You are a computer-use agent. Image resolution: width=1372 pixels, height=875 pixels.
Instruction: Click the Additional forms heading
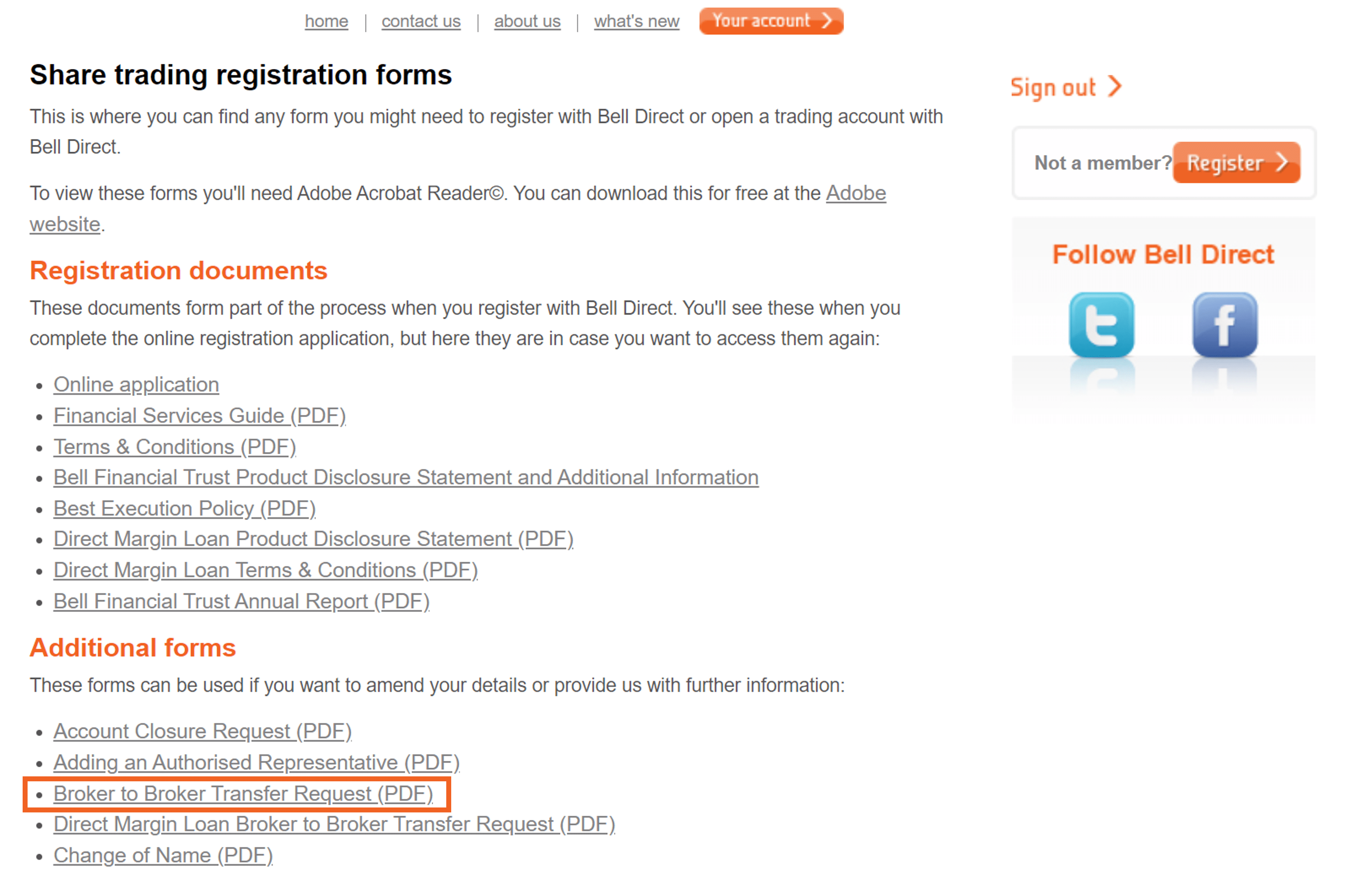[133, 648]
